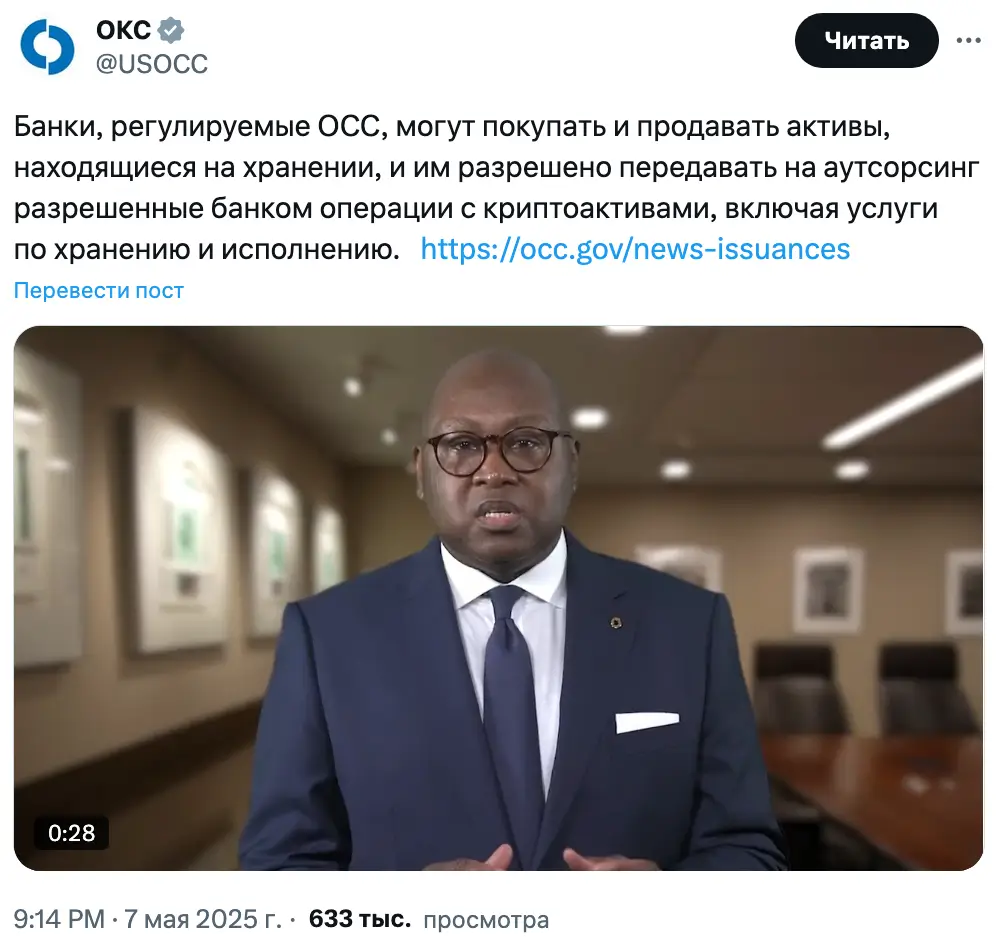
Task: Follow the account with the Читать button
Action: (x=866, y=41)
